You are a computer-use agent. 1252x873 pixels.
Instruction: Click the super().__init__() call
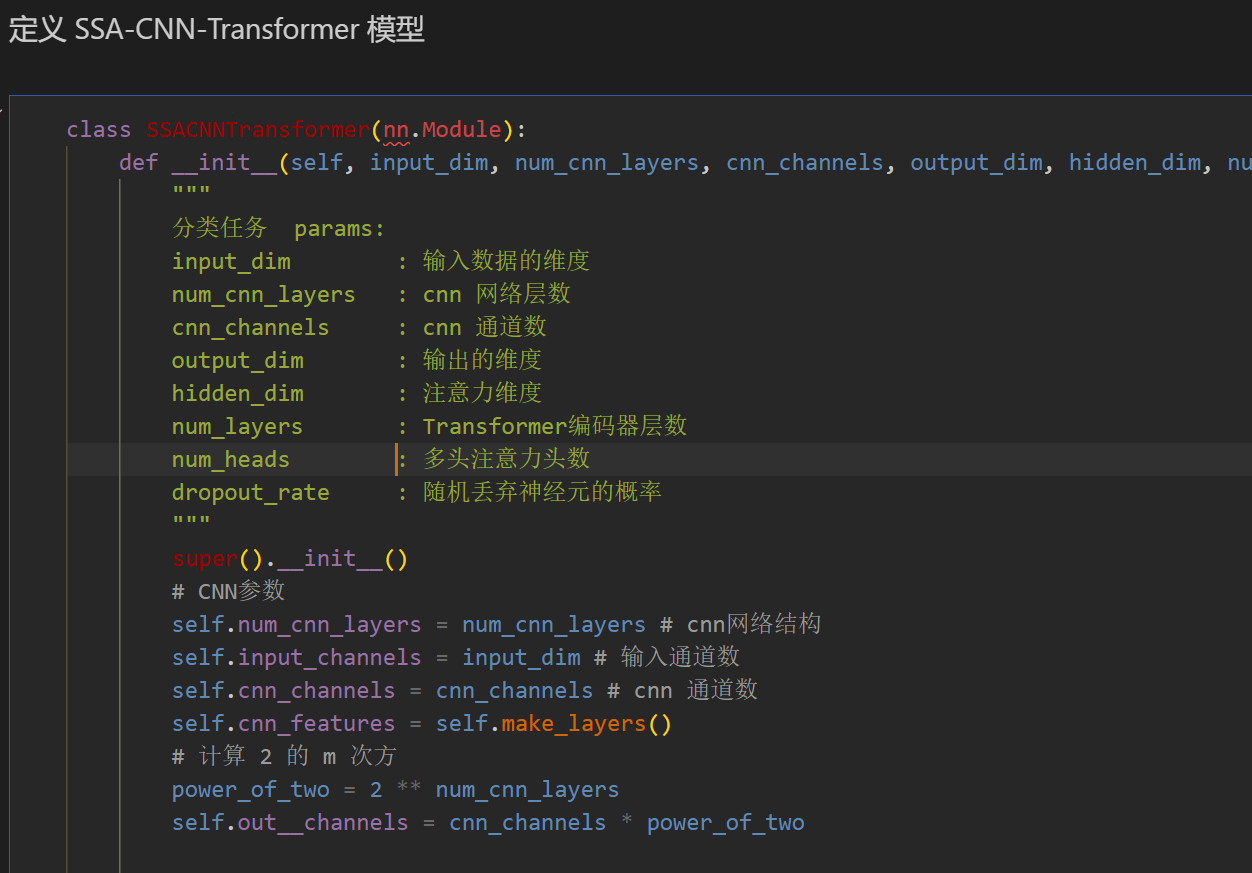point(289,558)
